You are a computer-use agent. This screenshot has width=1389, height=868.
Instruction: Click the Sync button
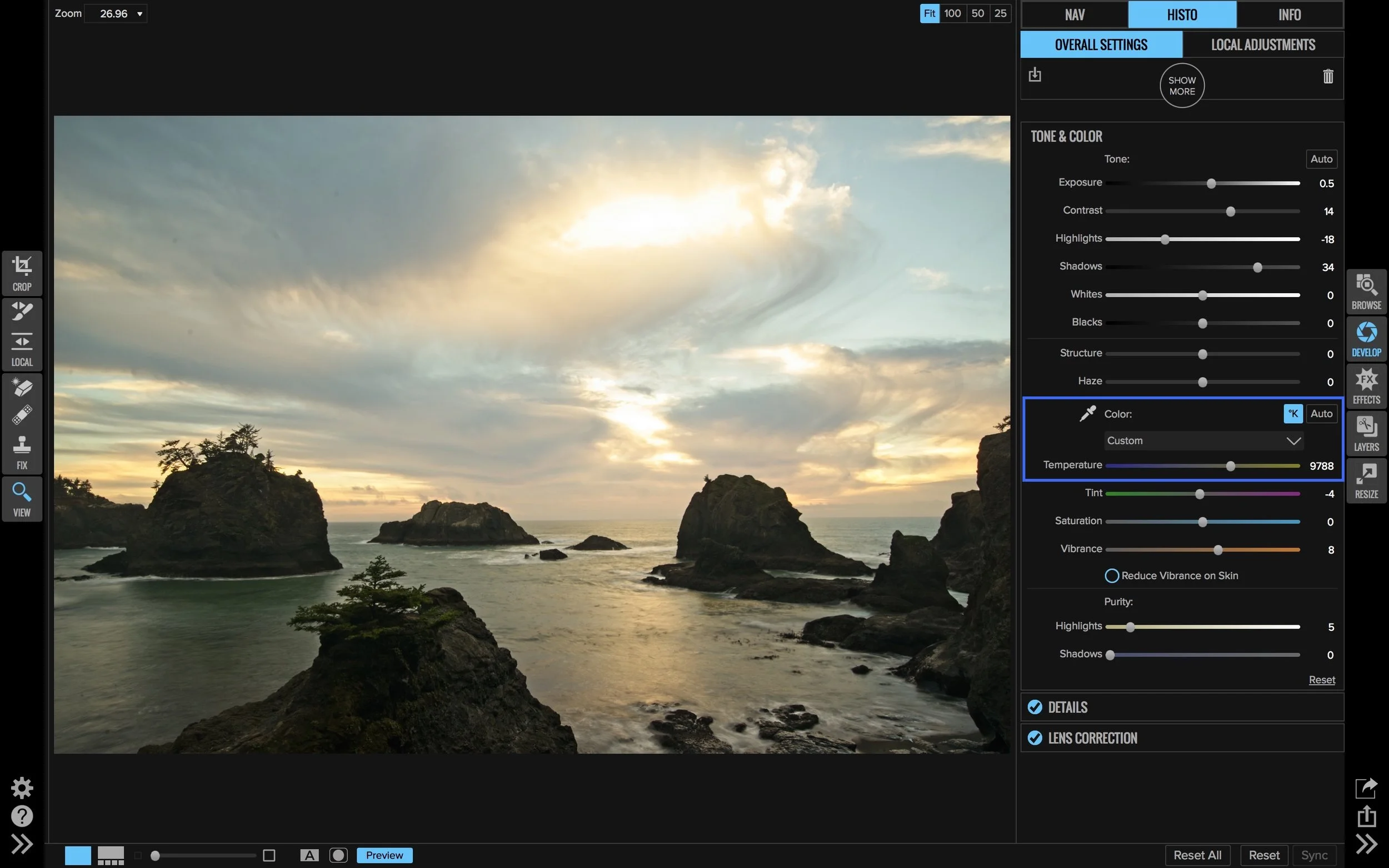point(1315,855)
